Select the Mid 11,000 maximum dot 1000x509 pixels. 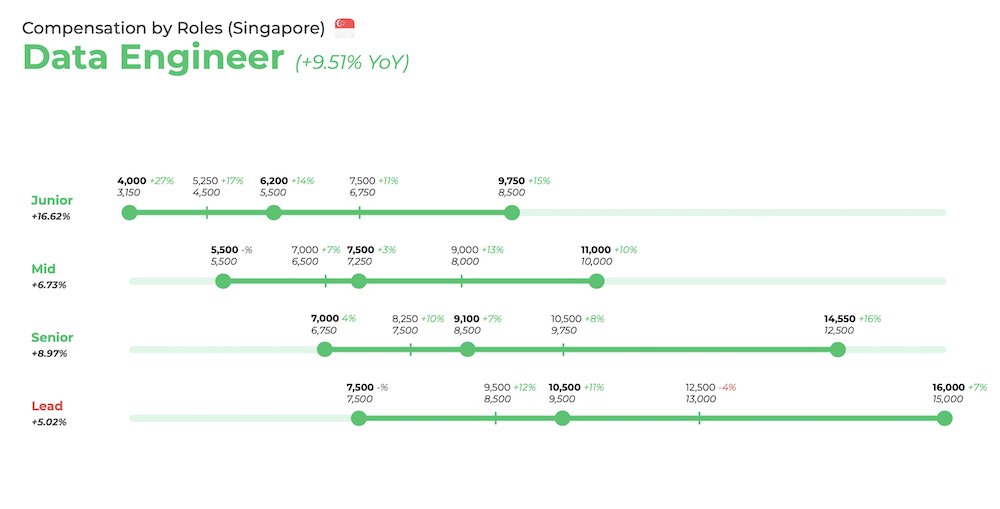596,281
